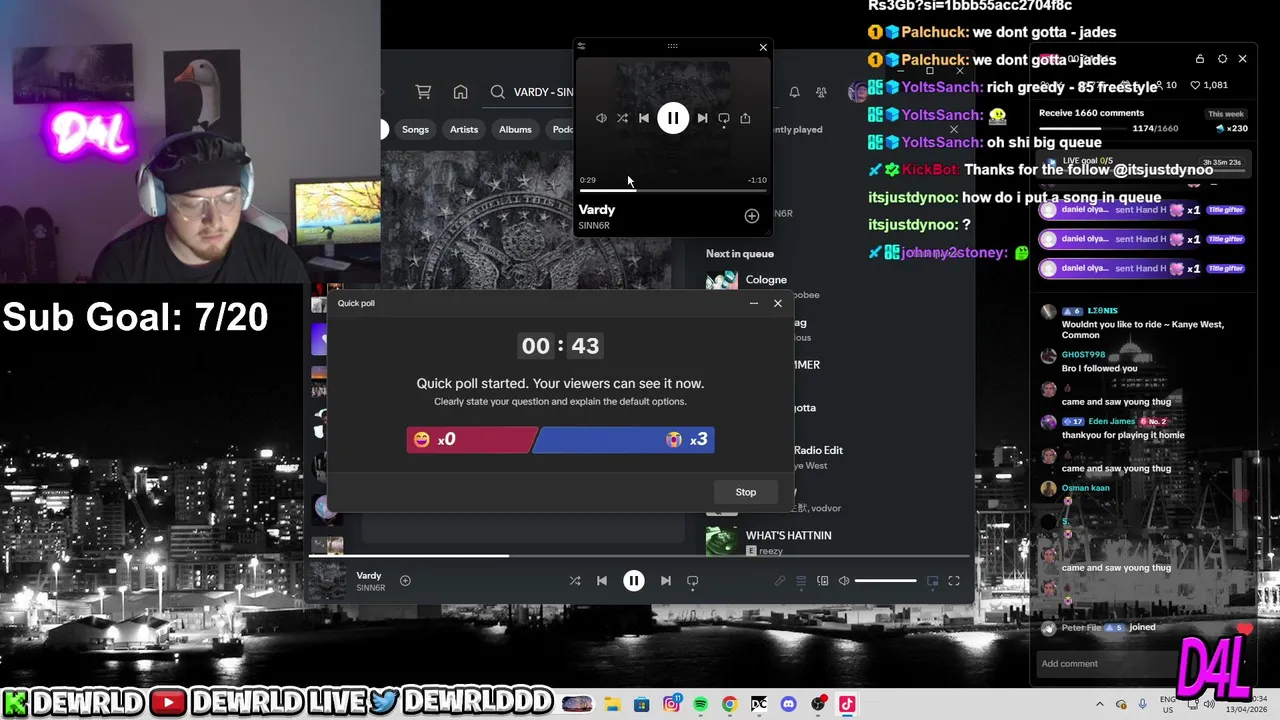
Task: Enter Spotify full screen mode
Action: coord(954,581)
